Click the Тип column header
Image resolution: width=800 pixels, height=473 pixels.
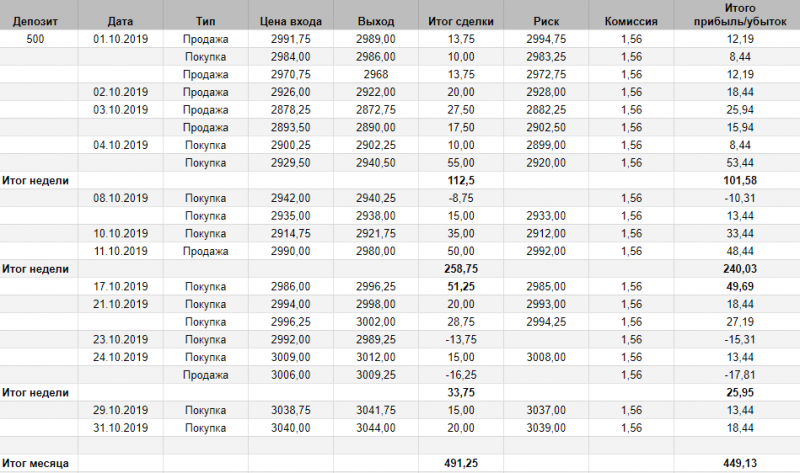click(x=206, y=20)
